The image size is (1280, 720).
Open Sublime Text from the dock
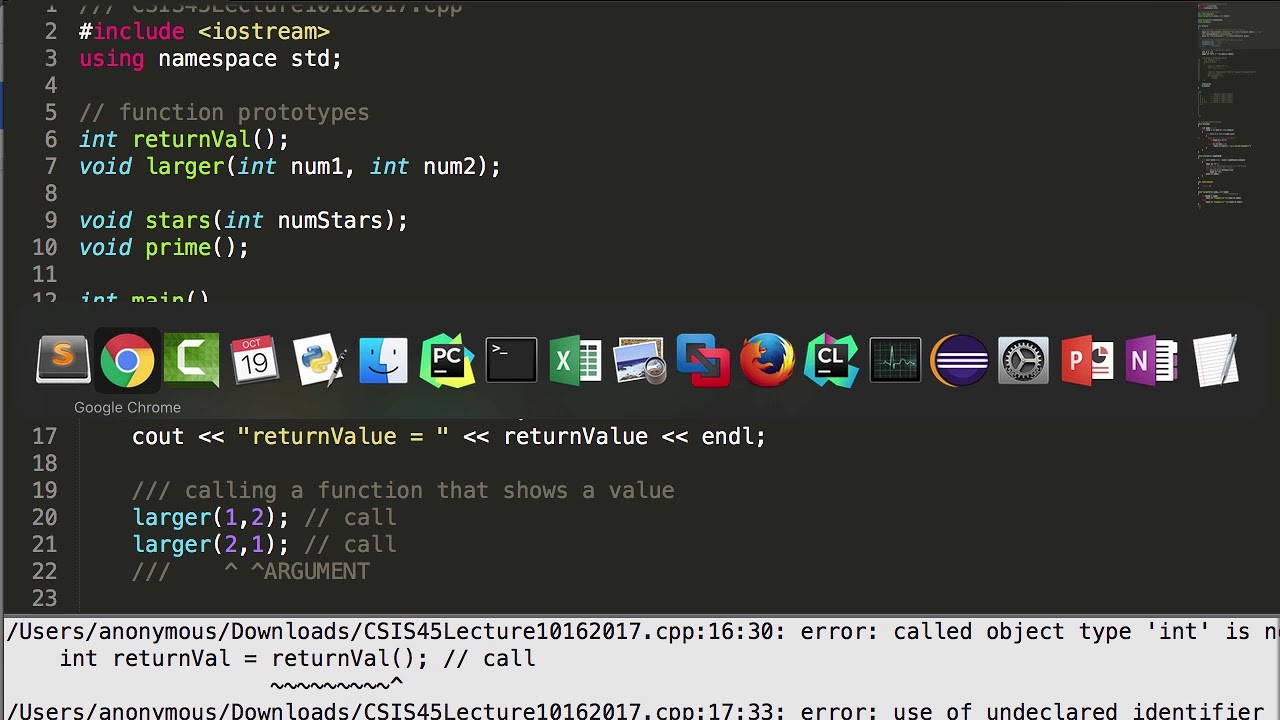[63, 360]
